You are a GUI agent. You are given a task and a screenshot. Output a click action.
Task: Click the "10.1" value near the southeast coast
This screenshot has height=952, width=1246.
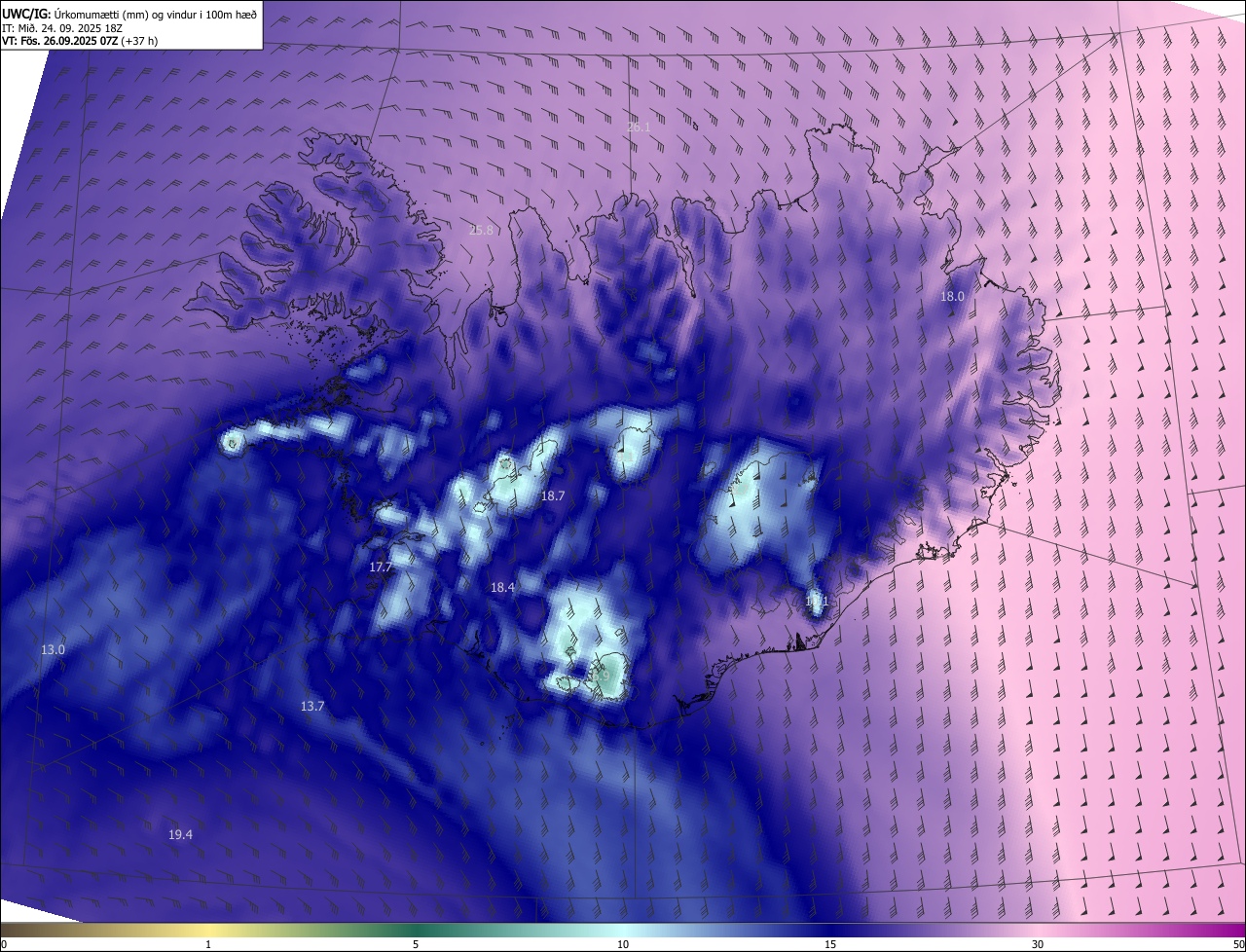817,602
